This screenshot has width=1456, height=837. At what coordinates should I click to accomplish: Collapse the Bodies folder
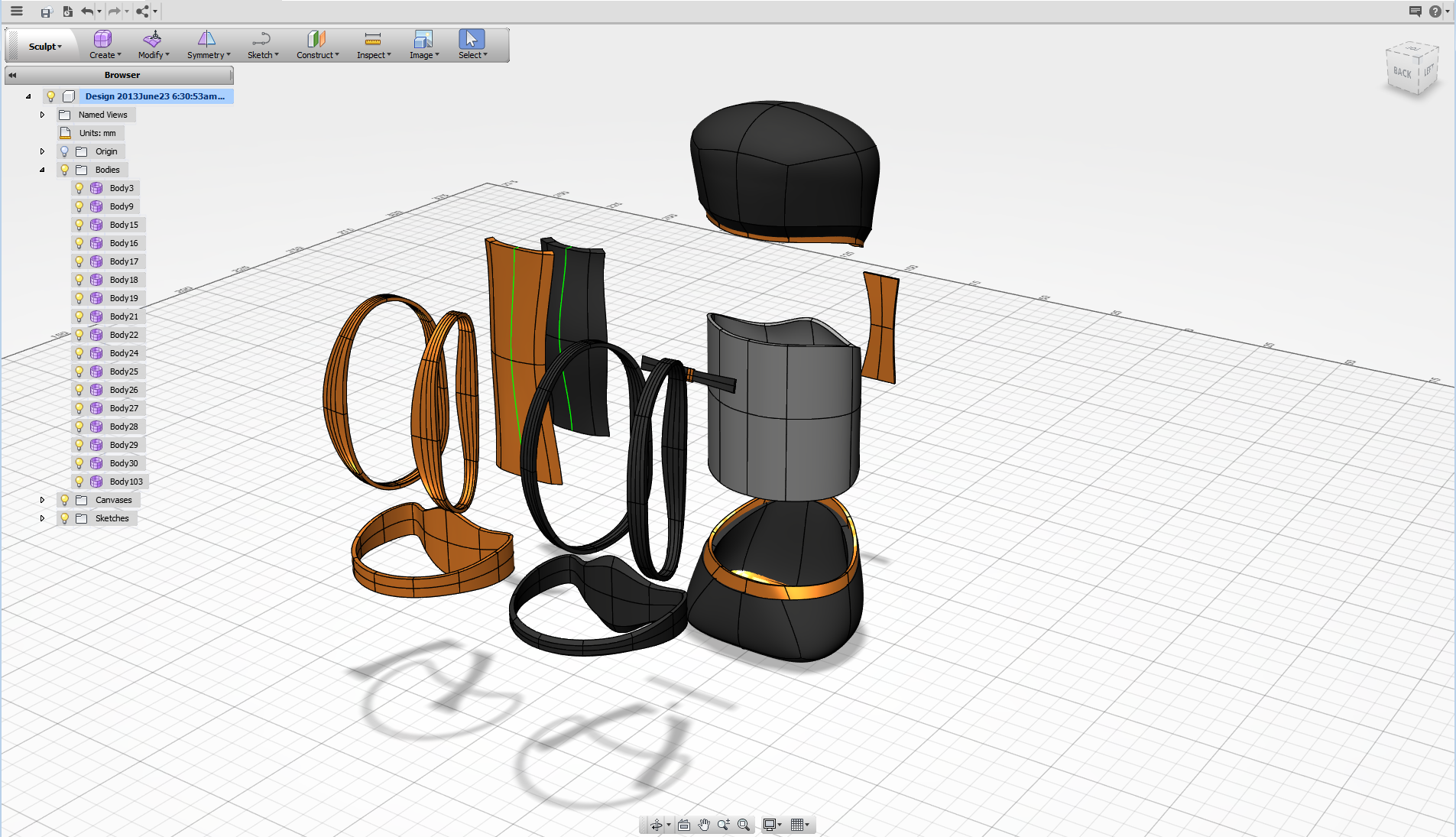42,169
